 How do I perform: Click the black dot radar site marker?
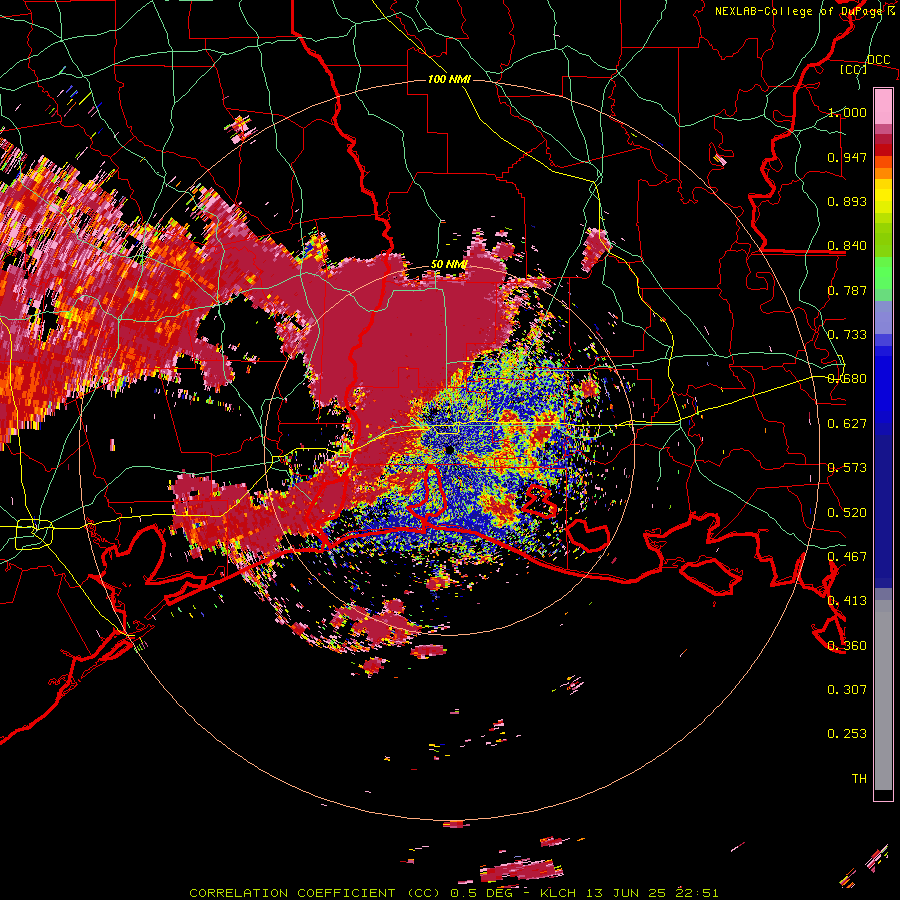pyautogui.click(x=449, y=450)
